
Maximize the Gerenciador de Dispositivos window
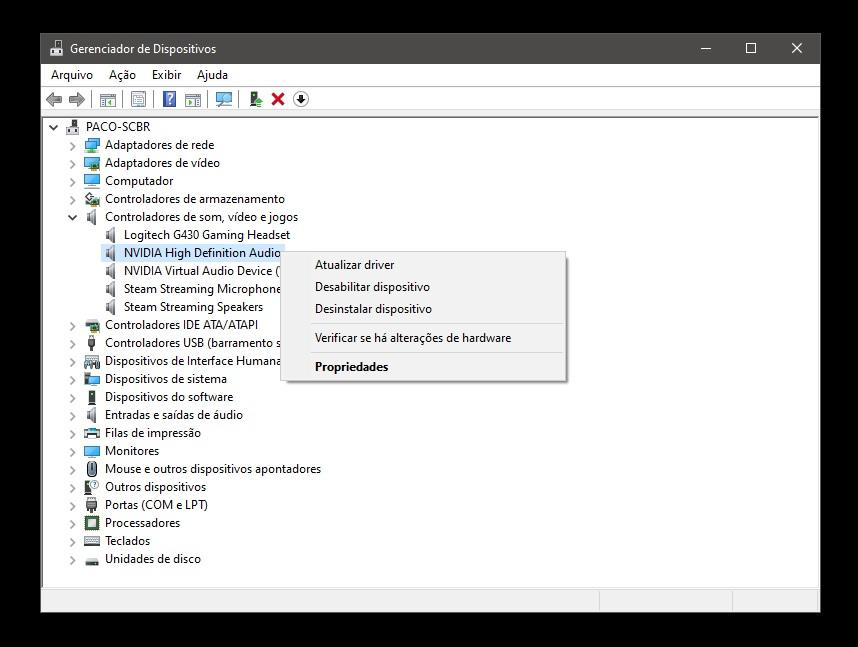[751, 48]
